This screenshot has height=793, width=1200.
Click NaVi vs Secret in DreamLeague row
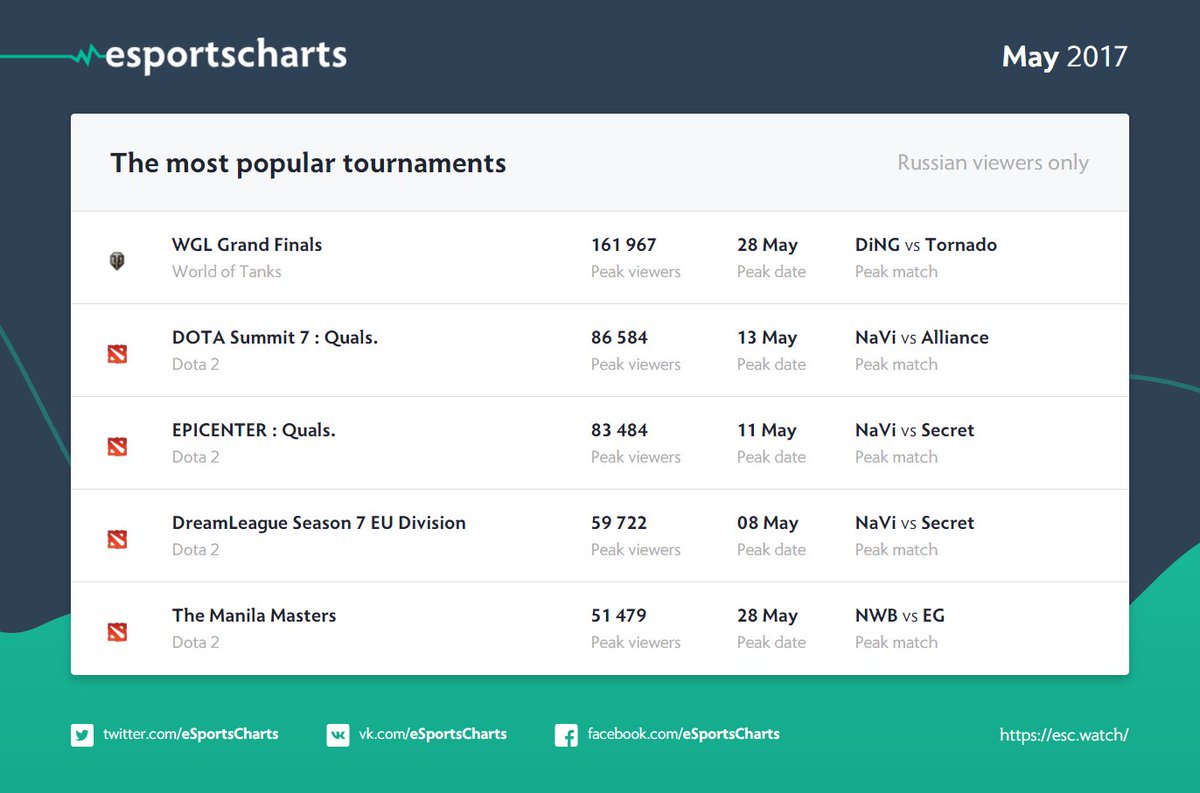click(x=915, y=523)
